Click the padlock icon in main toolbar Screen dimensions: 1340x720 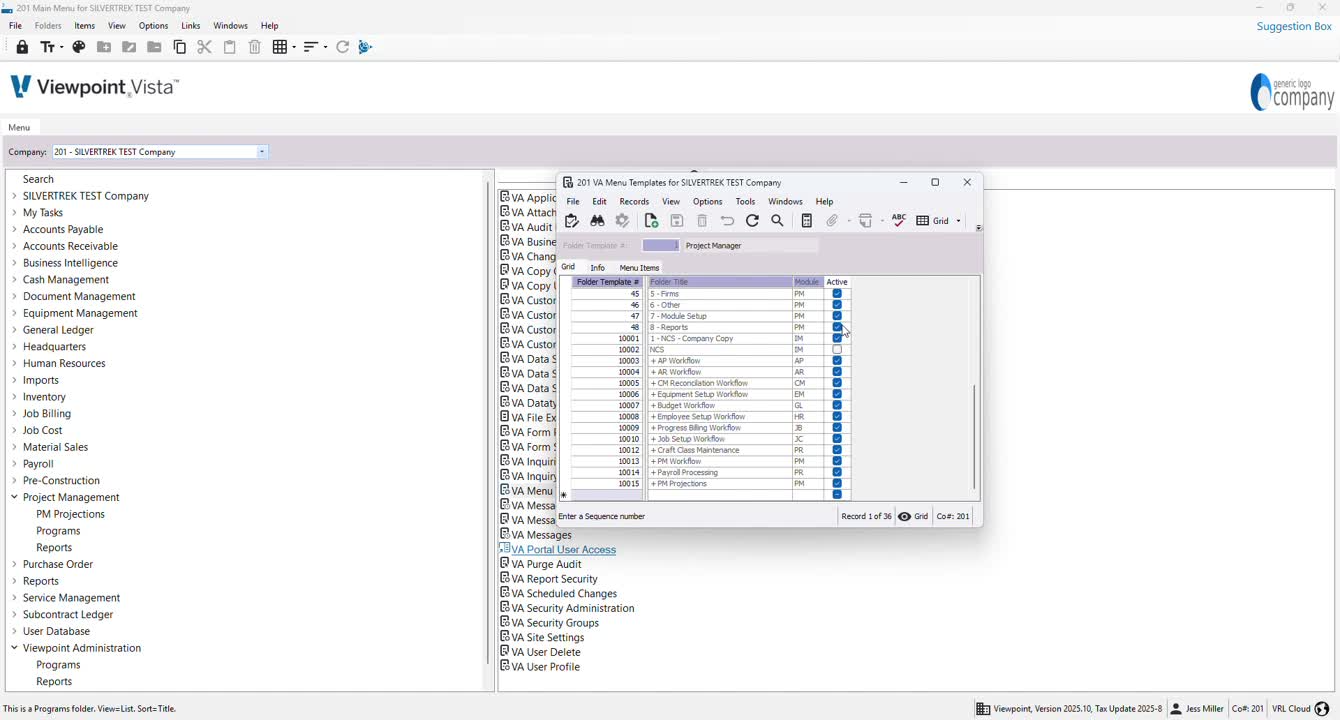pos(22,47)
